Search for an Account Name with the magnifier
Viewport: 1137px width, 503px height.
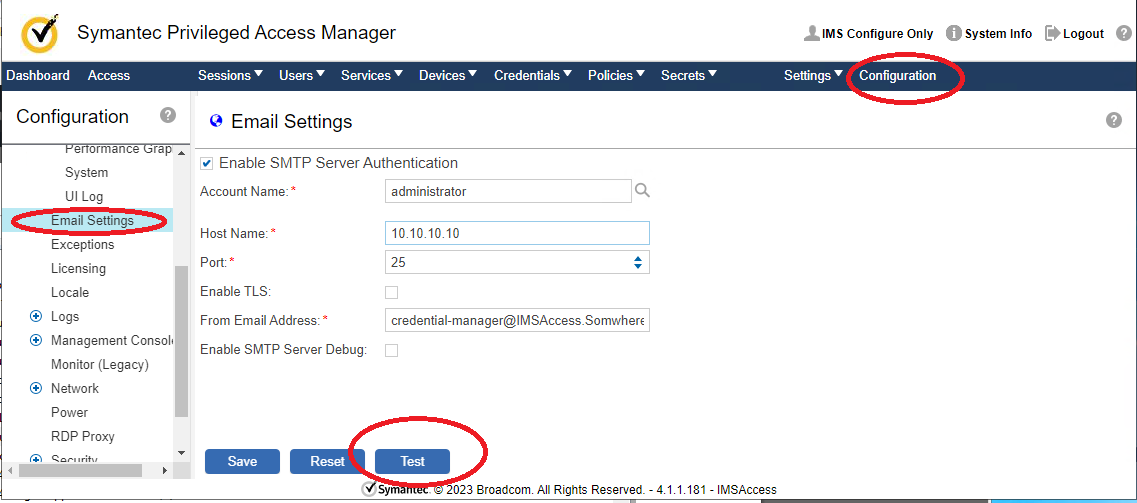pos(642,191)
